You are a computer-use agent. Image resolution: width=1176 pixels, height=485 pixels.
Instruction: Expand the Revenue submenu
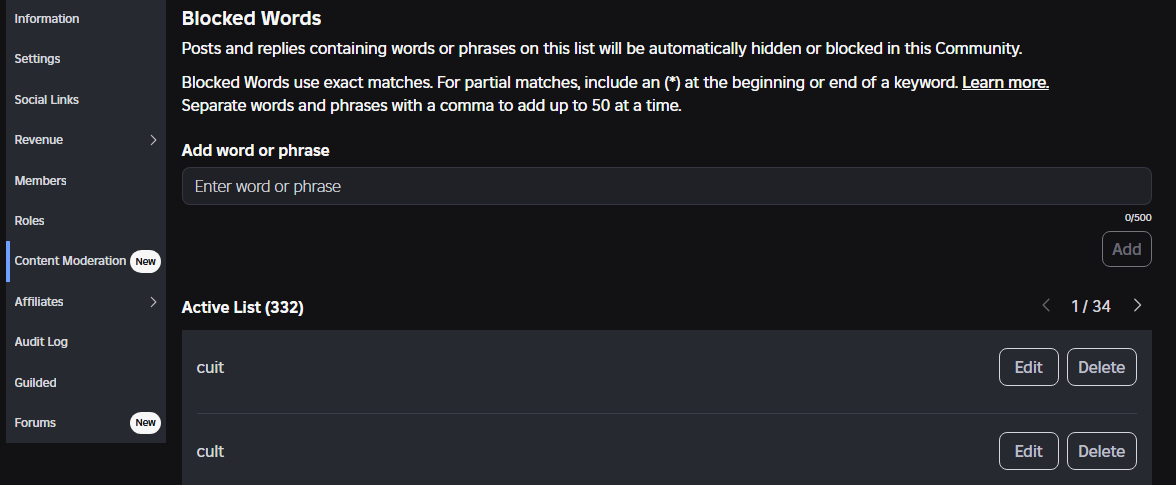[153, 140]
